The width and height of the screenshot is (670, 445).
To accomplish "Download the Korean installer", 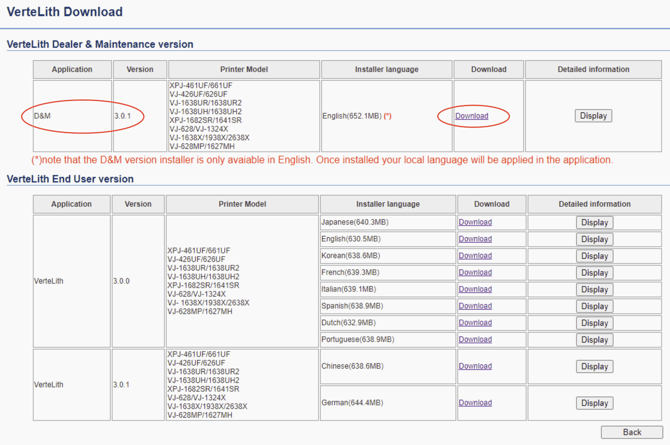I will coord(475,256).
